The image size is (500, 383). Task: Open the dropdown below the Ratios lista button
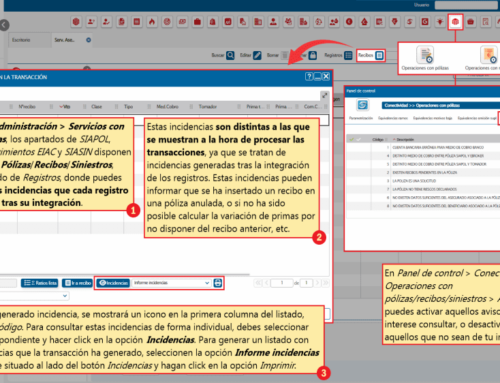point(34,296)
